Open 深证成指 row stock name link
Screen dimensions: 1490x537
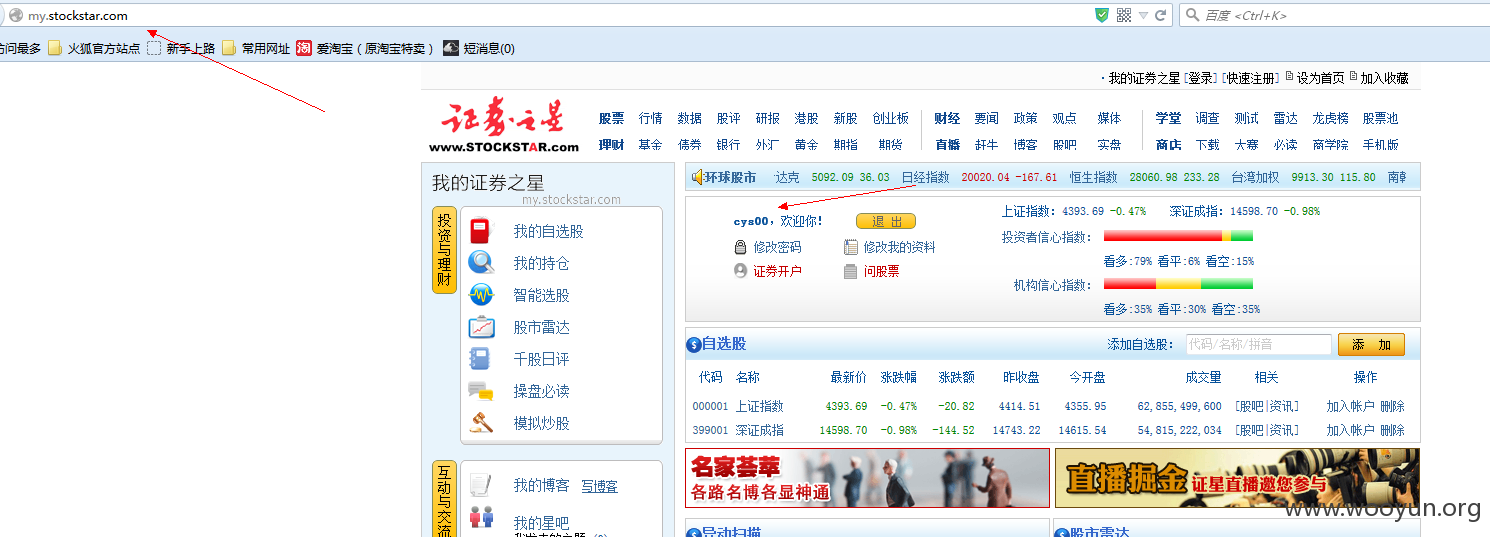(x=760, y=430)
